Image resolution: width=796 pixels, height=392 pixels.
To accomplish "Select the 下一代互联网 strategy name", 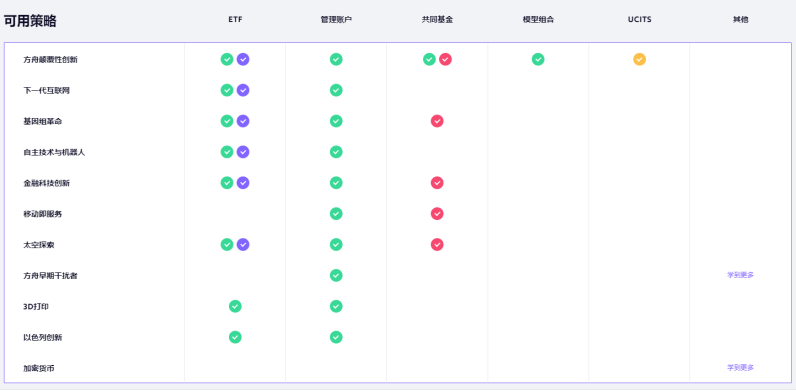I will [46, 90].
